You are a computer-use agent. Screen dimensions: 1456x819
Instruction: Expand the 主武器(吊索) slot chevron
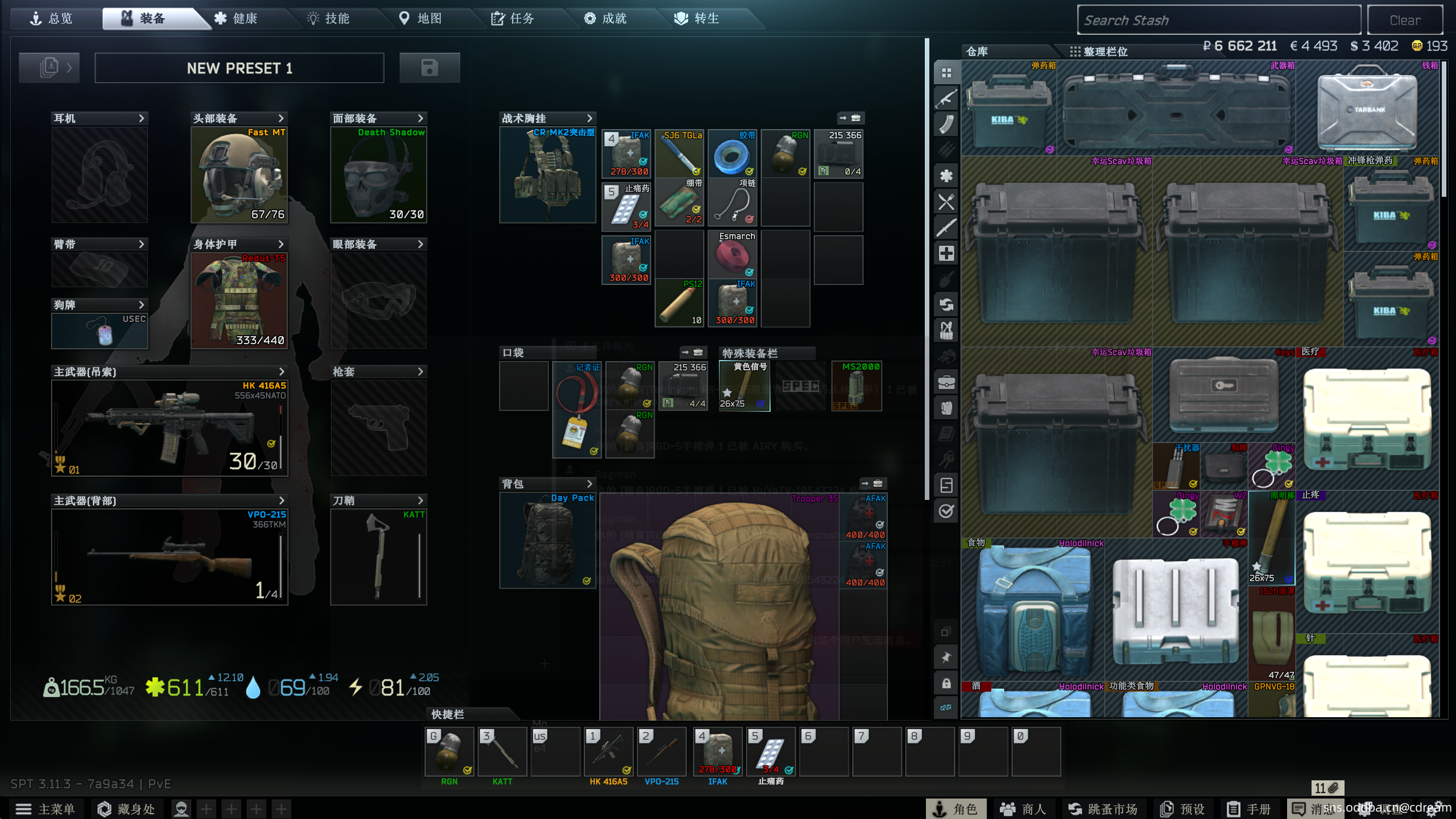[280, 371]
